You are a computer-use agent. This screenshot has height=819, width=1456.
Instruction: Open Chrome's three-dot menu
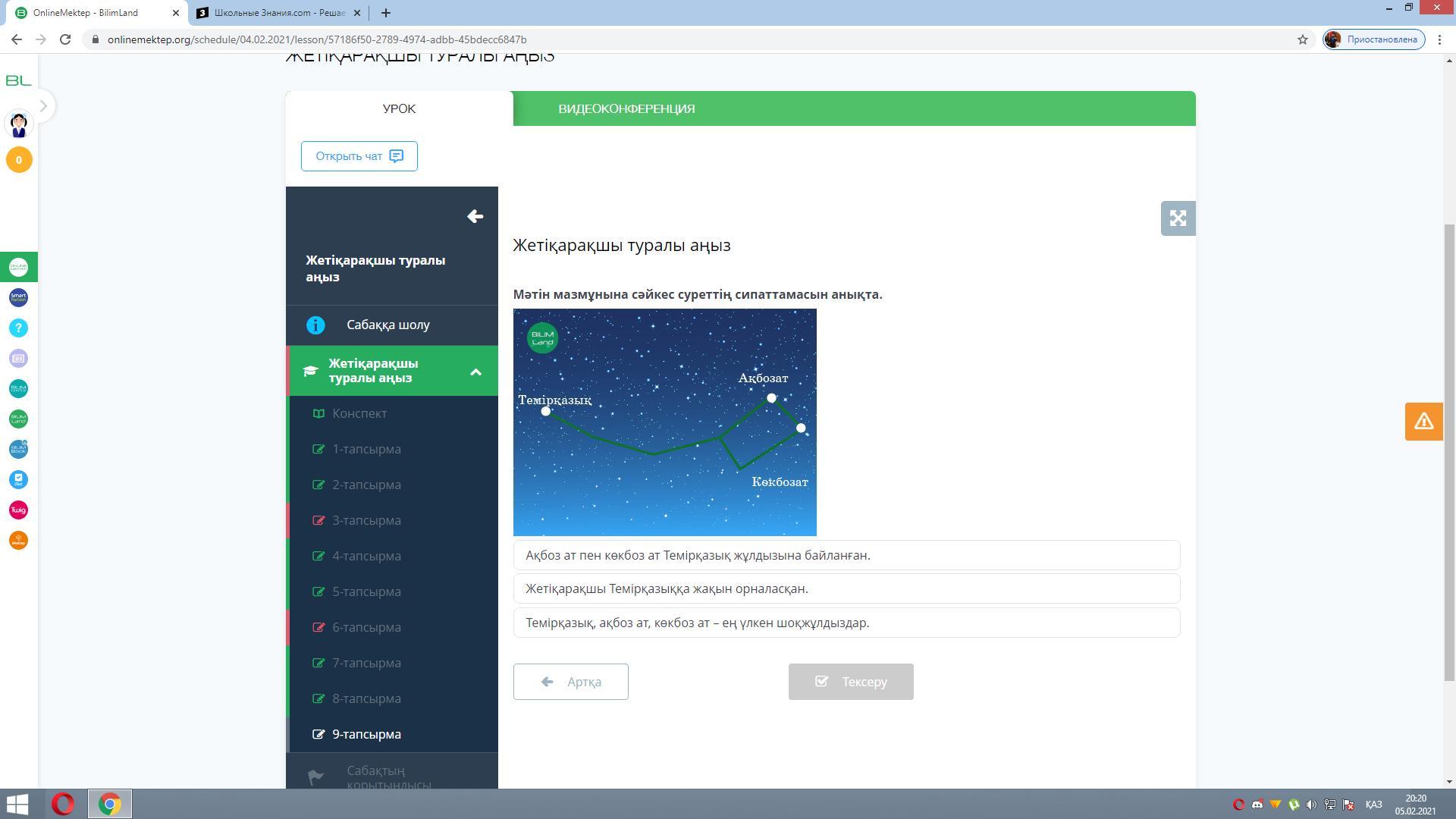1439,39
